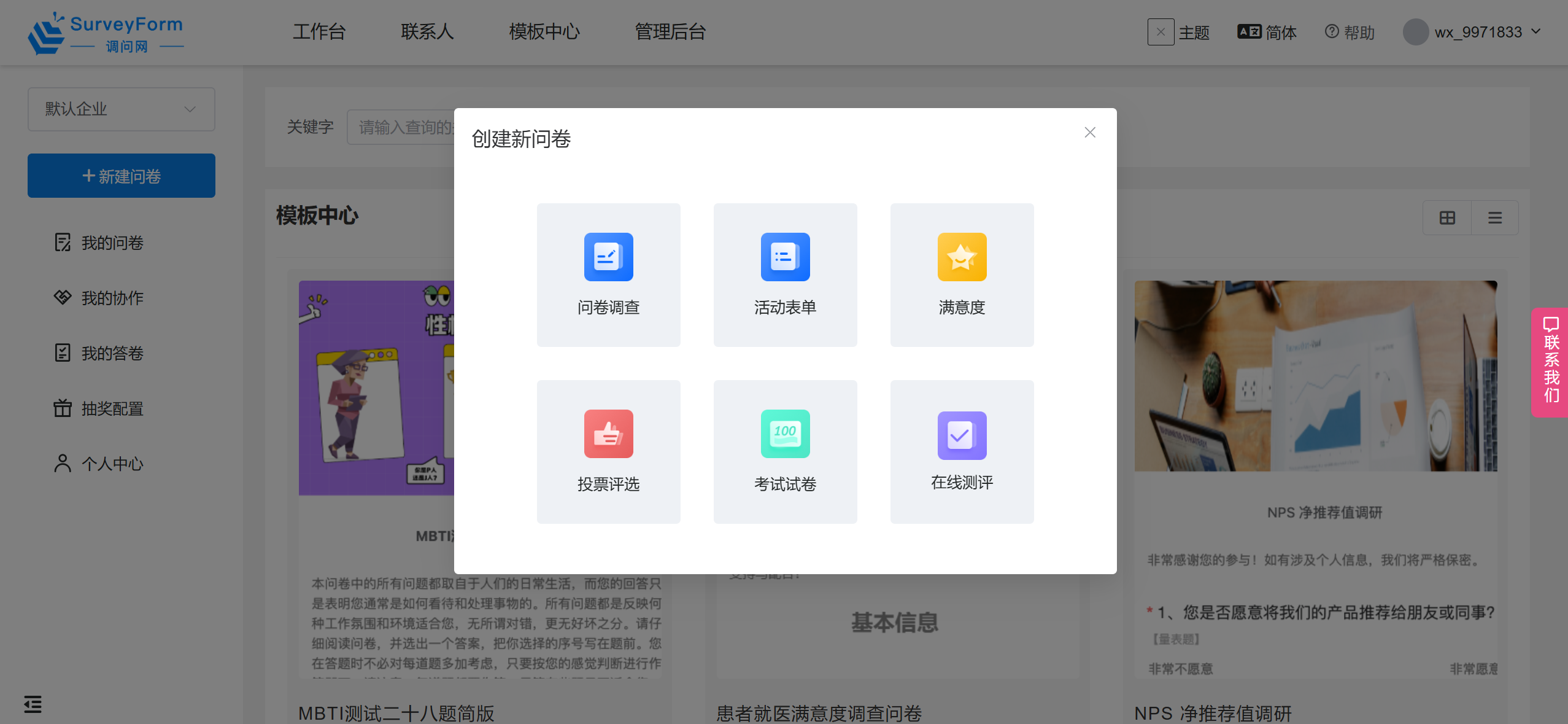Click the 问卷调查 label text
The image size is (1568, 724).
point(608,307)
